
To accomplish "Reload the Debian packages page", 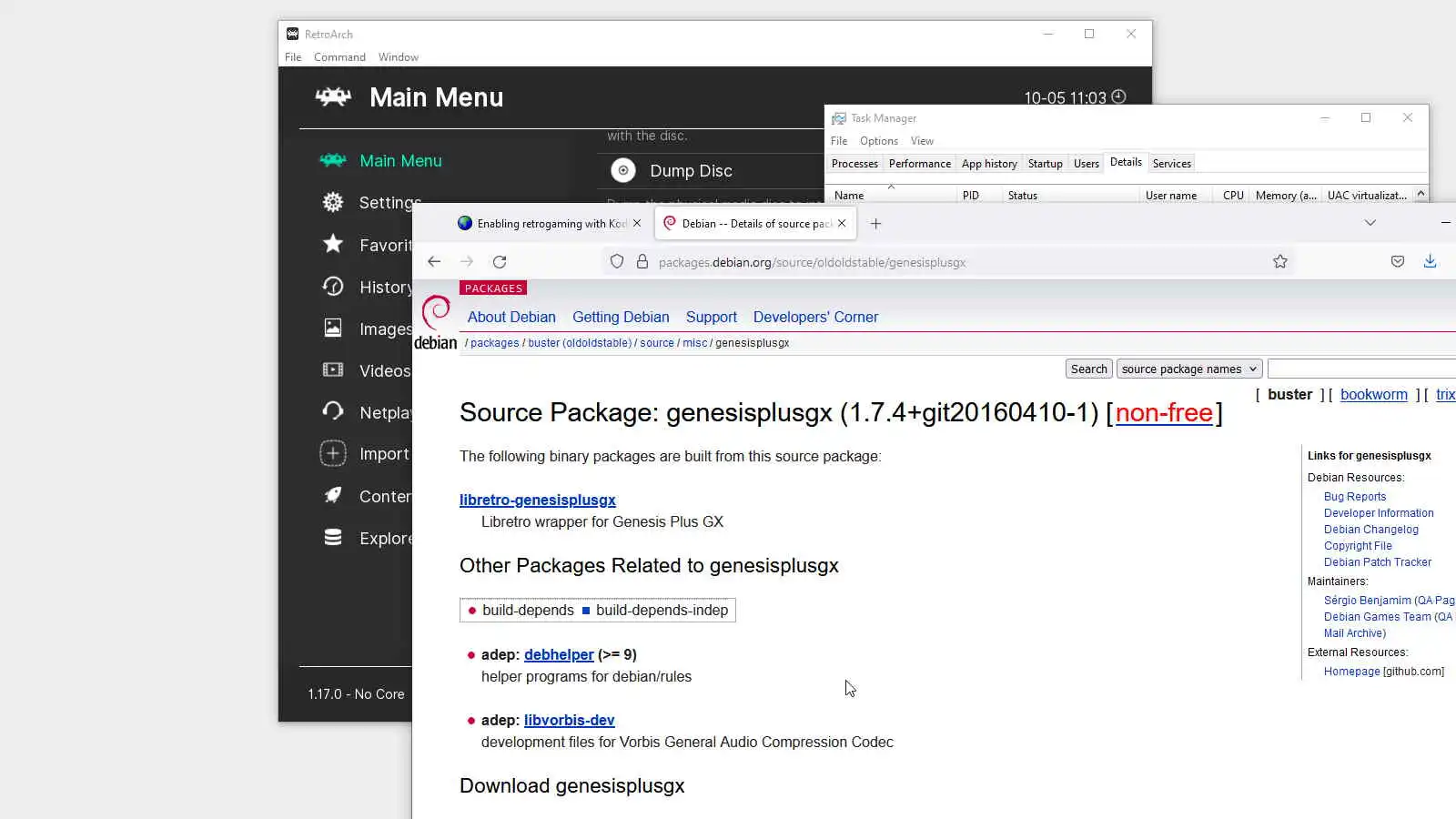I will coord(500,262).
